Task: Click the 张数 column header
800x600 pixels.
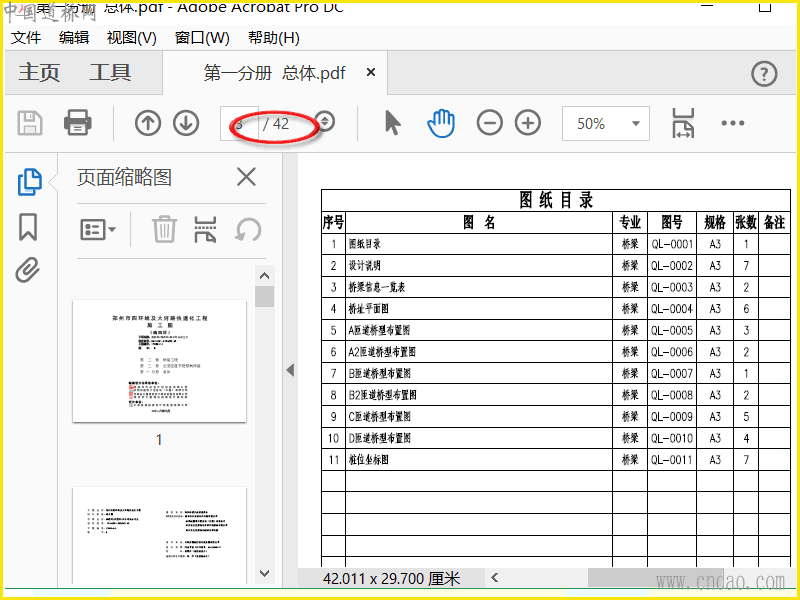Action: point(745,222)
